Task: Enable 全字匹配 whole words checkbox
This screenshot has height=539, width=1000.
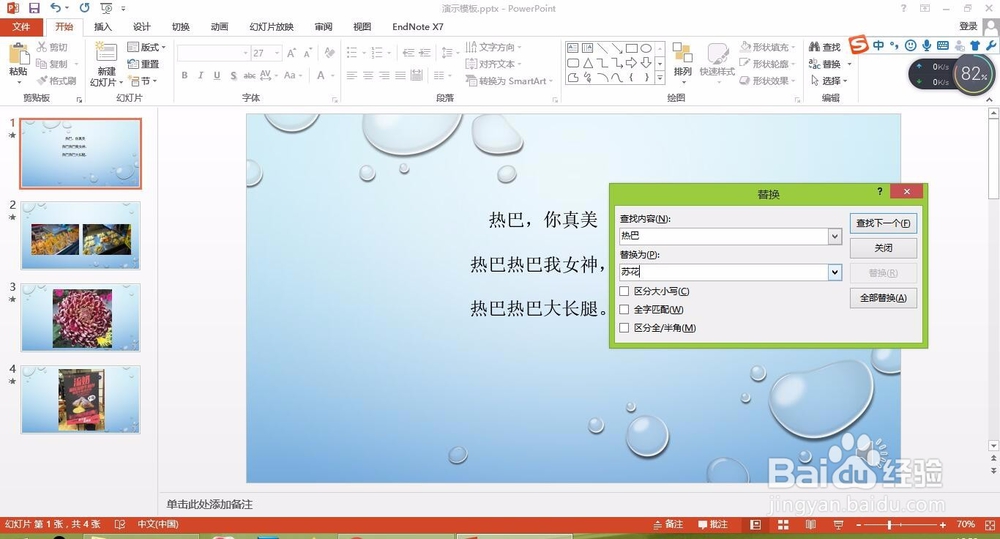Action: coord(624,309)
